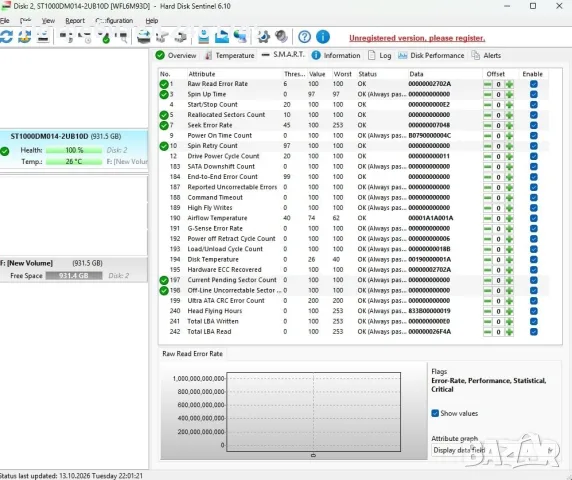This screenshot has height=480, width=572.
Task: Sort by the Status column header
Action: click(x=367, y=74)
